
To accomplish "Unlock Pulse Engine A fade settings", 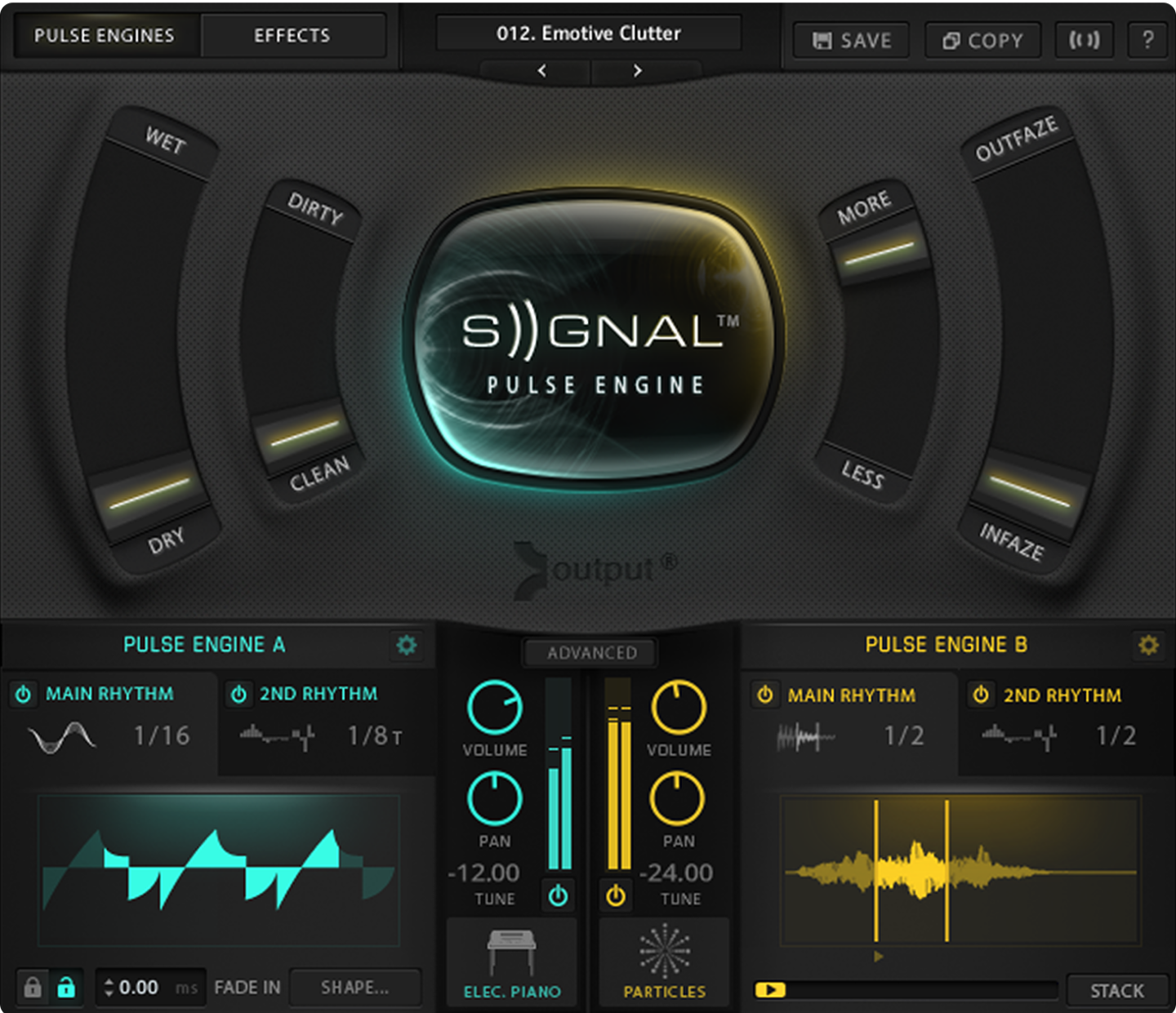I will (67, 987).
